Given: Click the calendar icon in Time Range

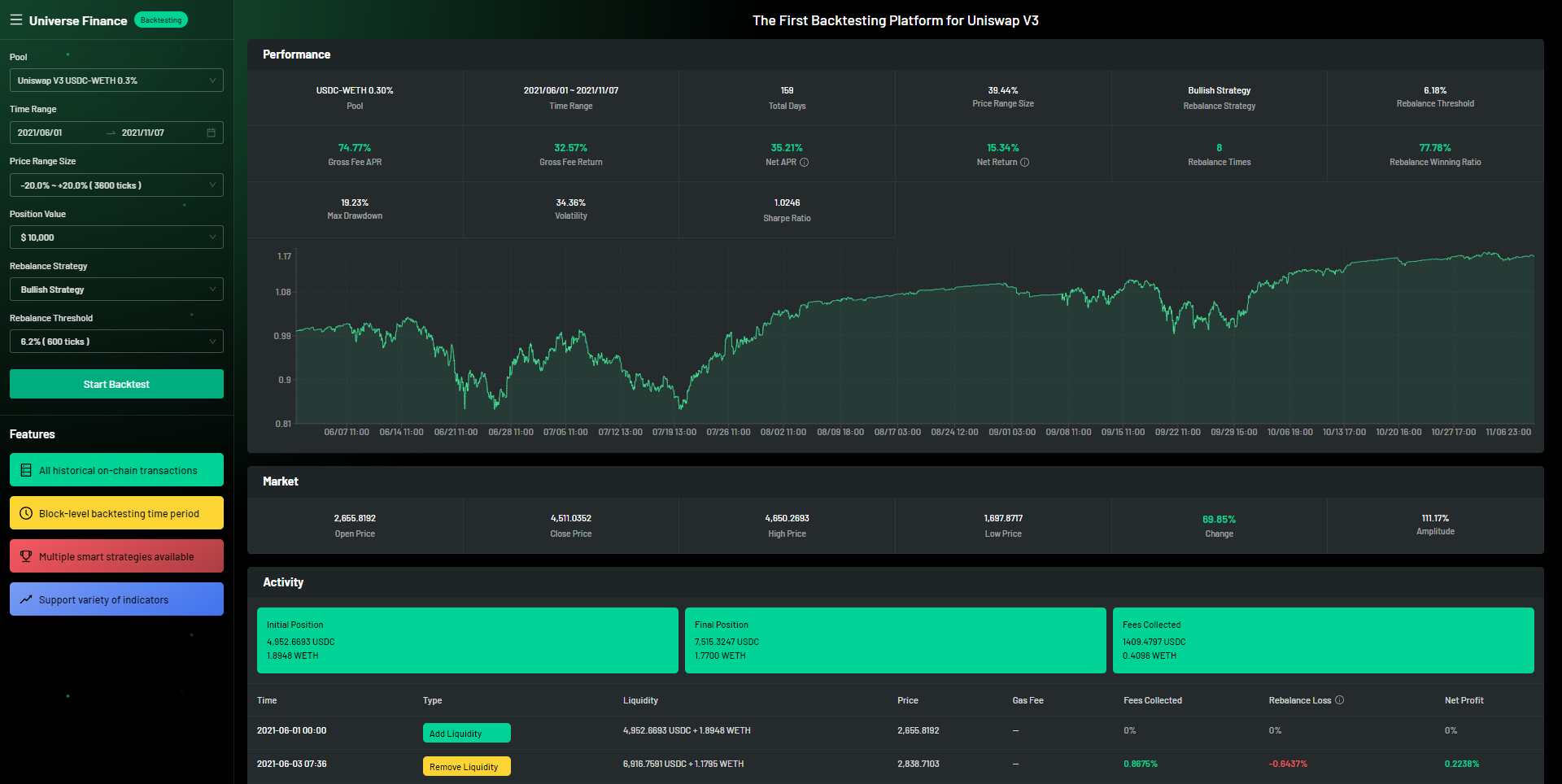Looking at the screenshot, I should click(211, 133).
